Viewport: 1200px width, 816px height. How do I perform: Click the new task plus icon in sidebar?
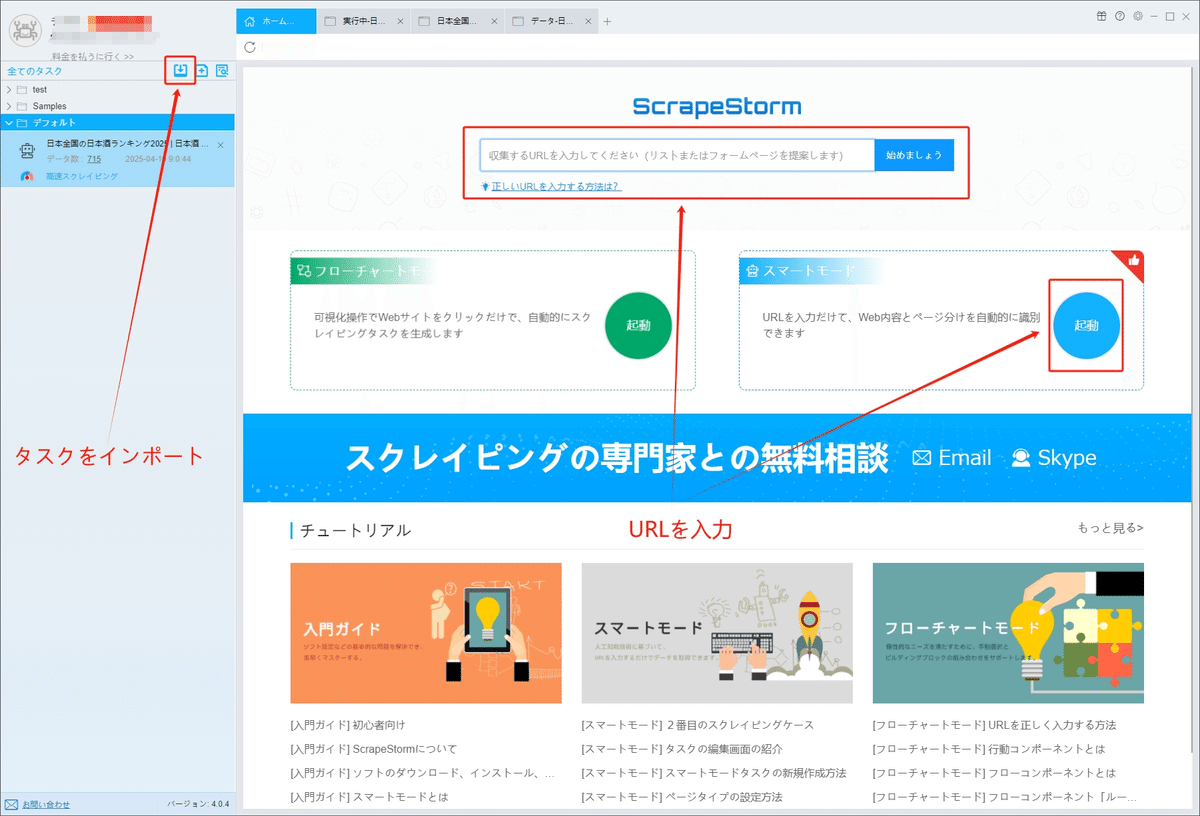coord(201,71)
